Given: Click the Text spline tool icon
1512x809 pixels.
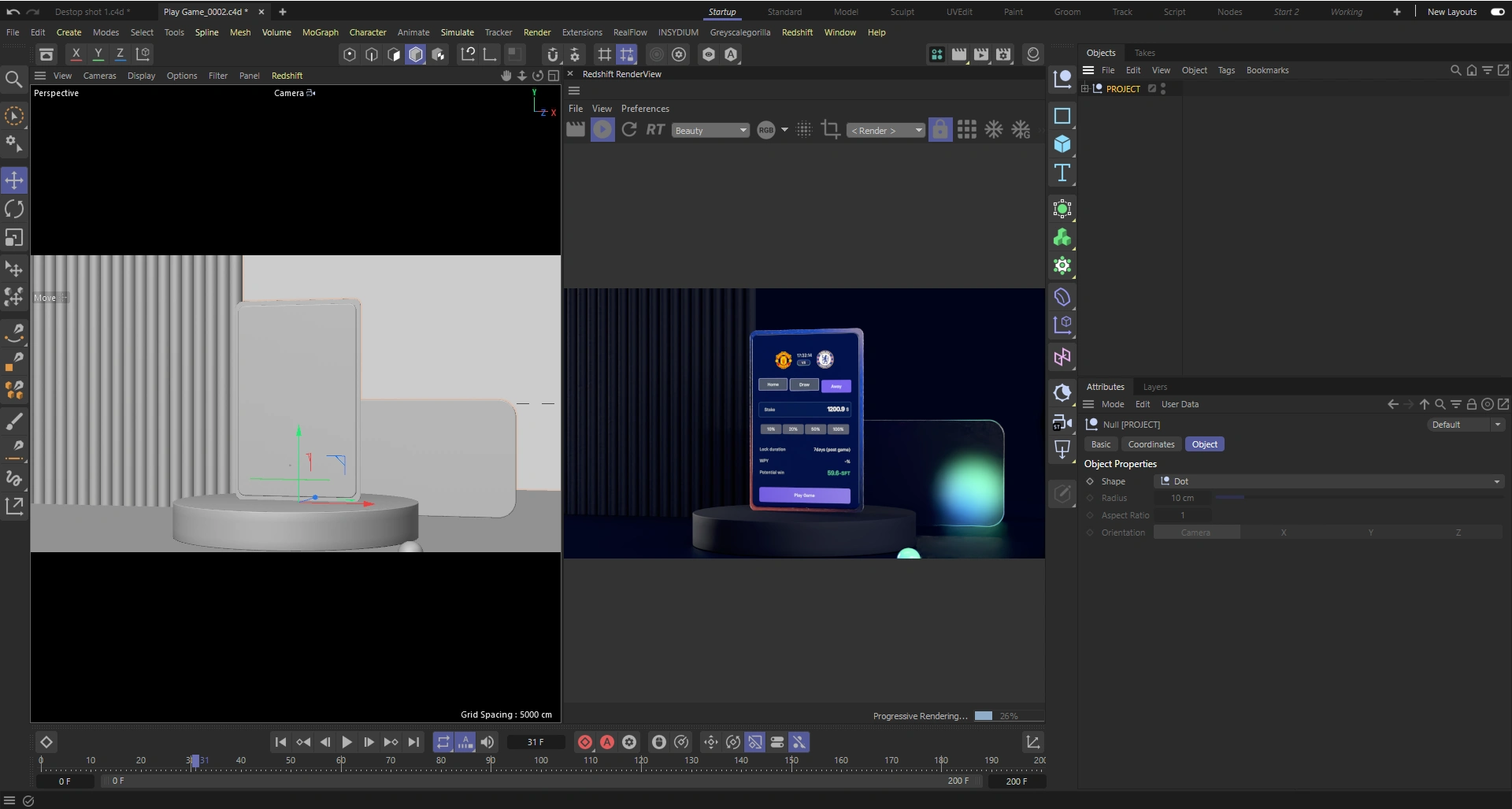Looking at the screenshot, I should click(x=1062, y=173).
